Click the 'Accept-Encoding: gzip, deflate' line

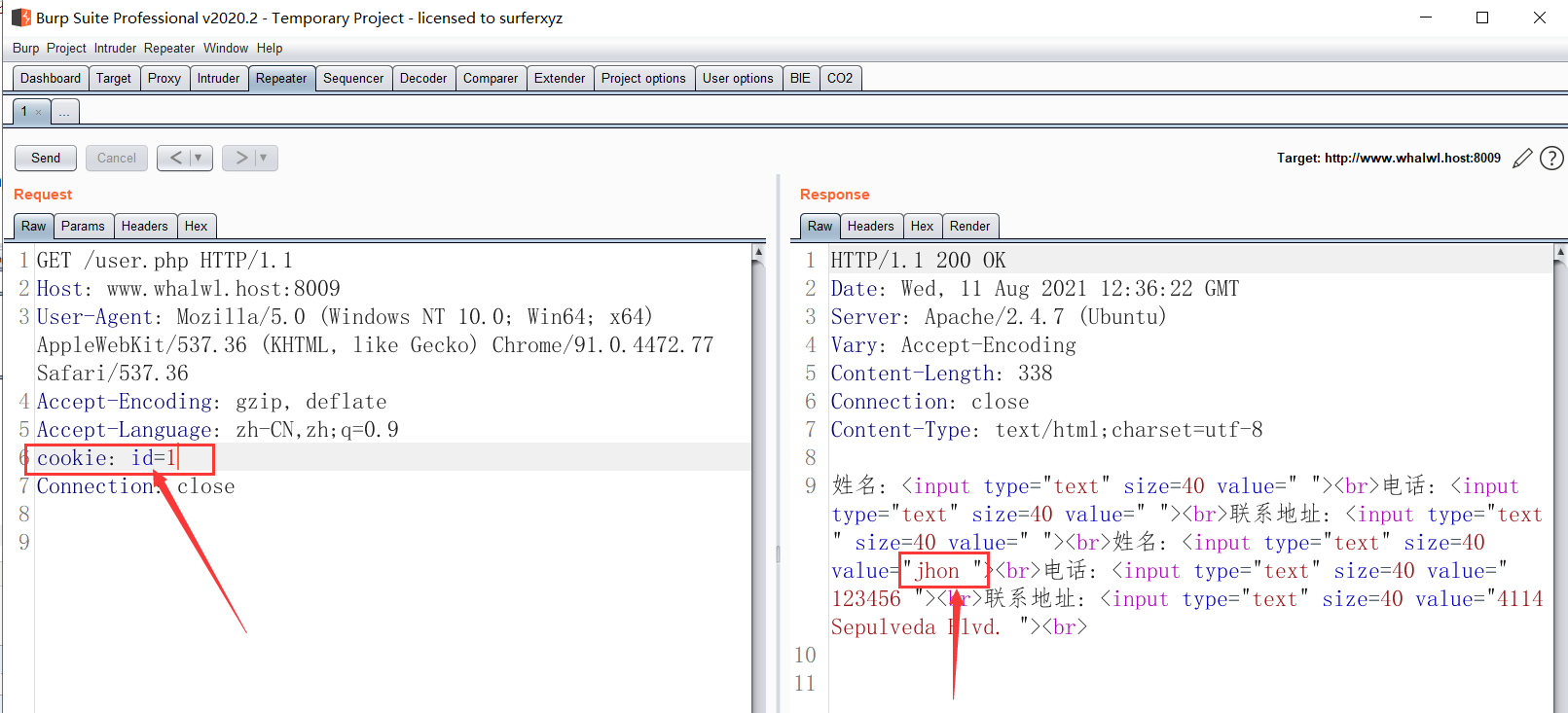tap(211, 402)
